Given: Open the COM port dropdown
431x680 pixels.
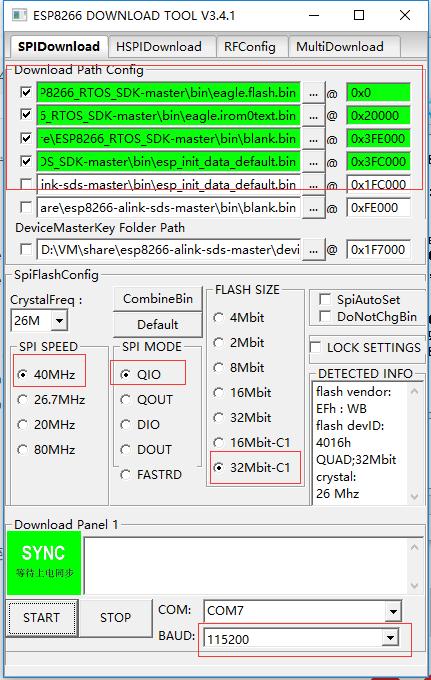Looking at the screenshot, I should pos(393,611).
